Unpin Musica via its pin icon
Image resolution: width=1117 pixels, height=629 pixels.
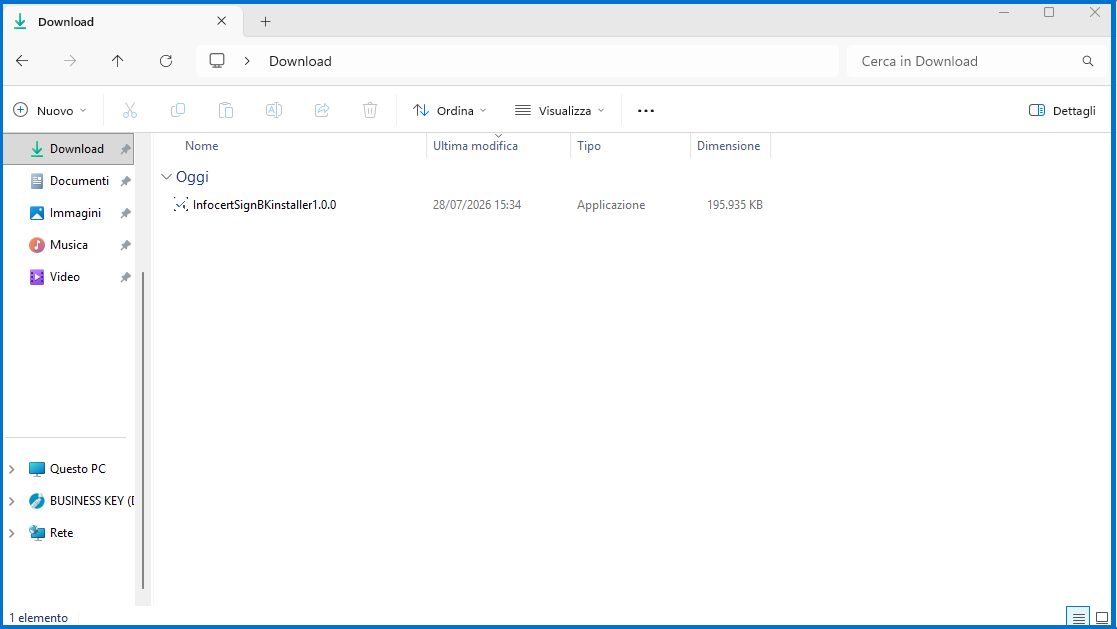[x=125, y=245]
